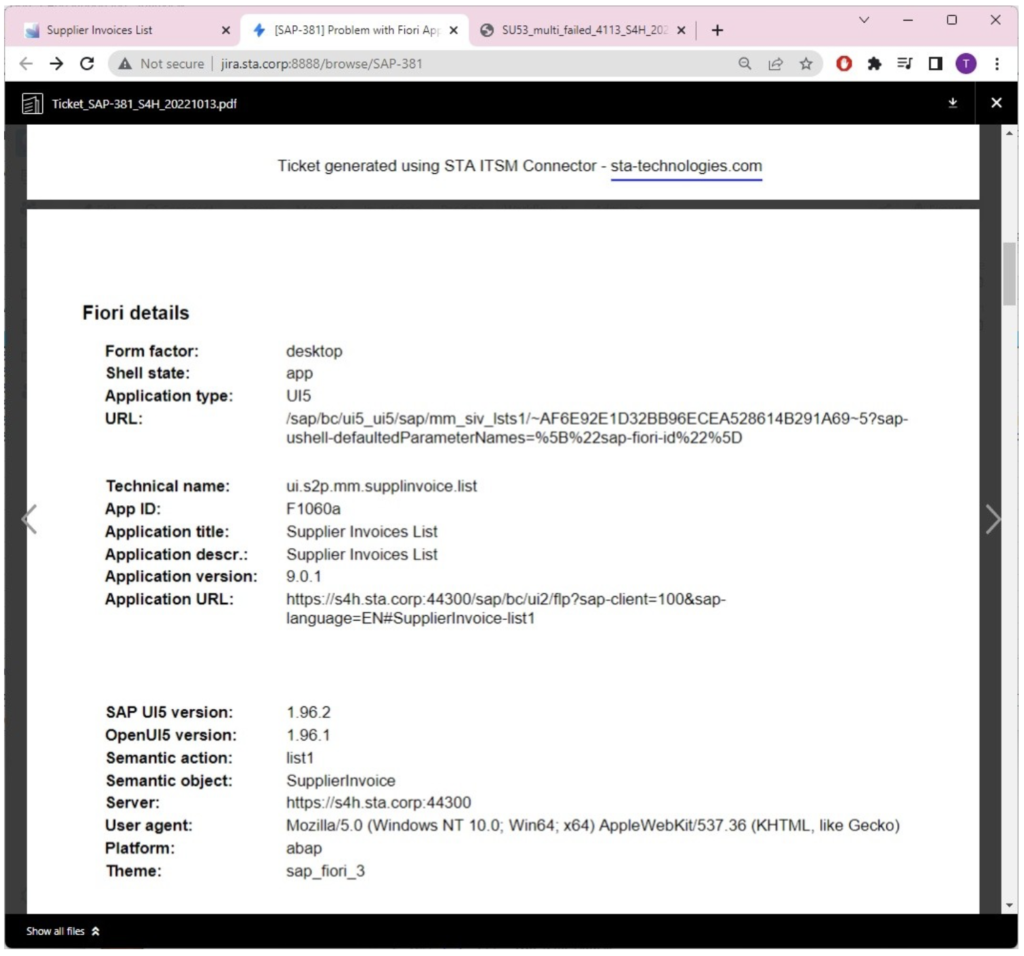Image resolution: width=1024 pixels, height=956 pixels.
Task: Click the Application type value UI5
Action: tap(298, 396)
